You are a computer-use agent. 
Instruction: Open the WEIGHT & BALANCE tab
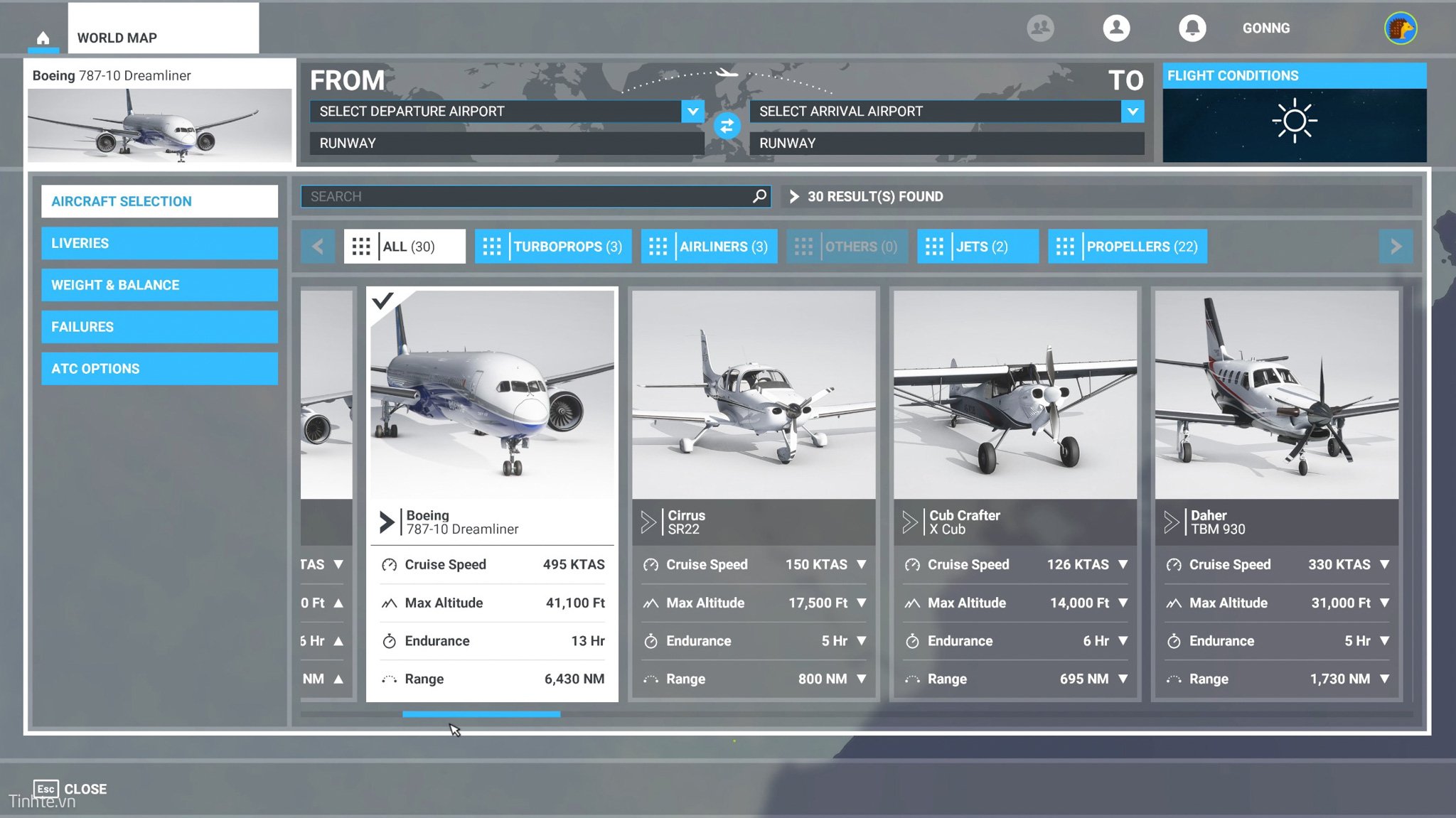tap(159, 285)
